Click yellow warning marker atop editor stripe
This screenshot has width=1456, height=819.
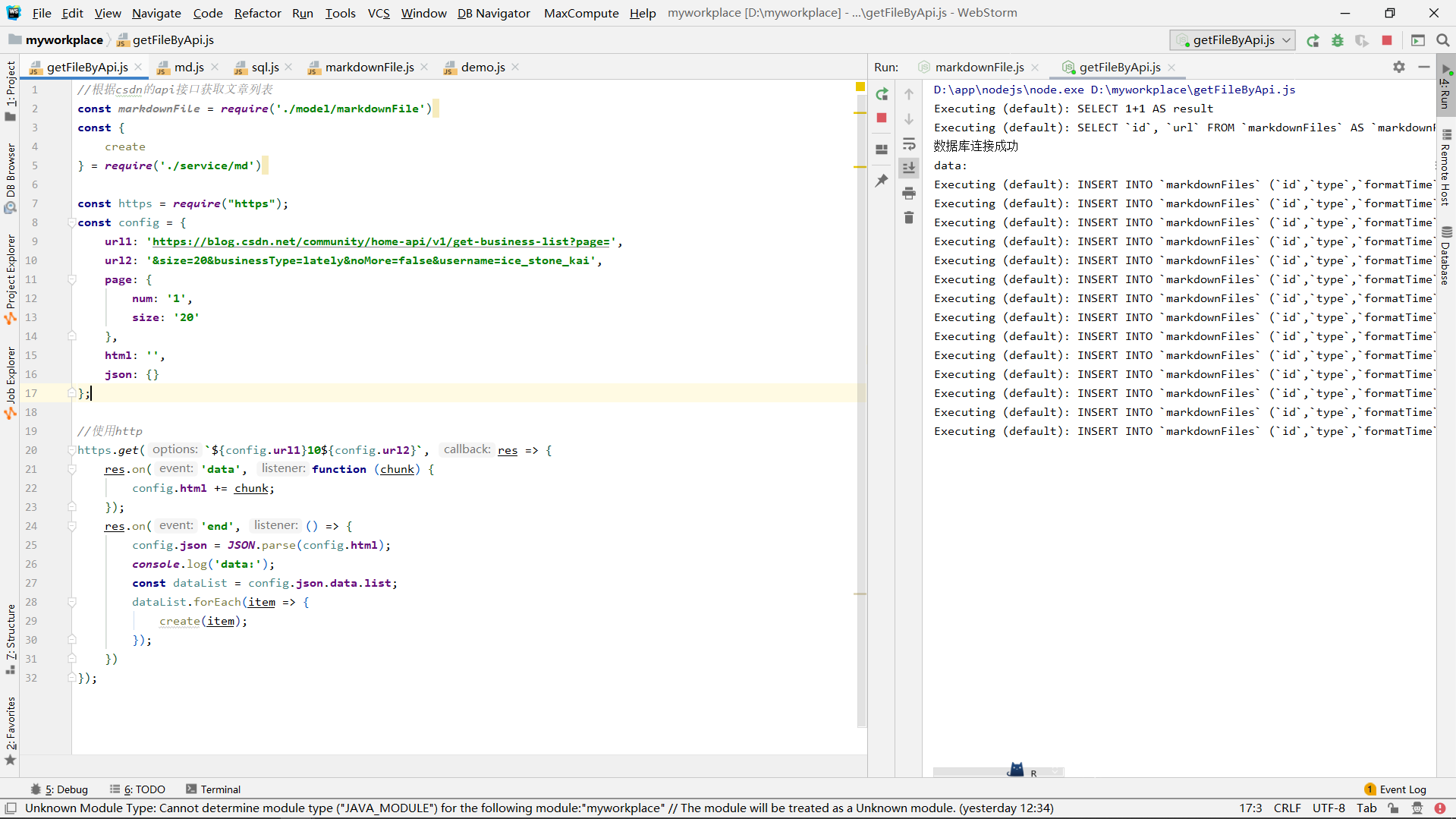pyautogui.click(x=860, y=87)
